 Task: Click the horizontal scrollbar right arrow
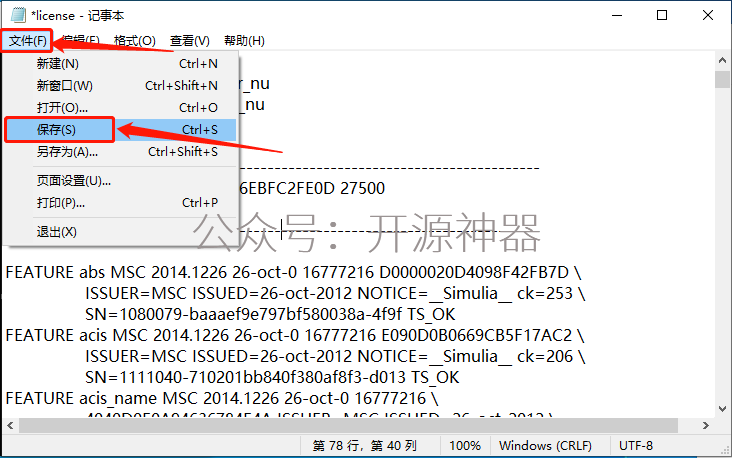tap(705, 425)
